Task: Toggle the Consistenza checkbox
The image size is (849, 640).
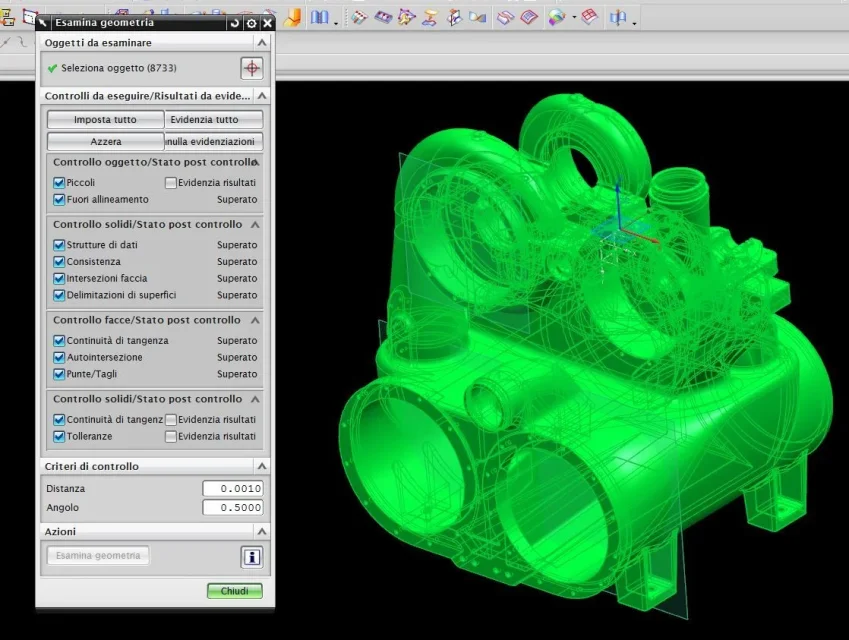Action: [x=59, y=262]
